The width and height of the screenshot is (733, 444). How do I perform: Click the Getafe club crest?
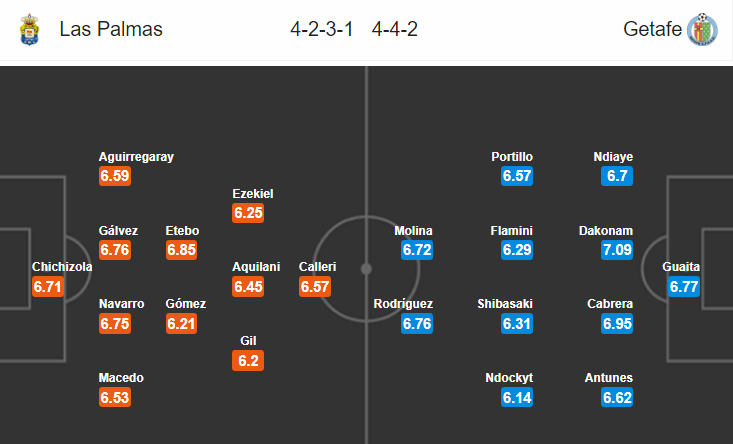tap(702, 29)
